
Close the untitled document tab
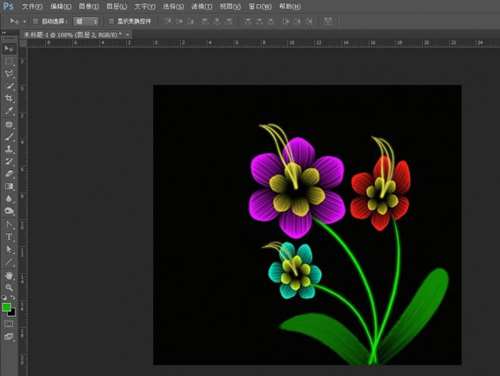(127, 34)
